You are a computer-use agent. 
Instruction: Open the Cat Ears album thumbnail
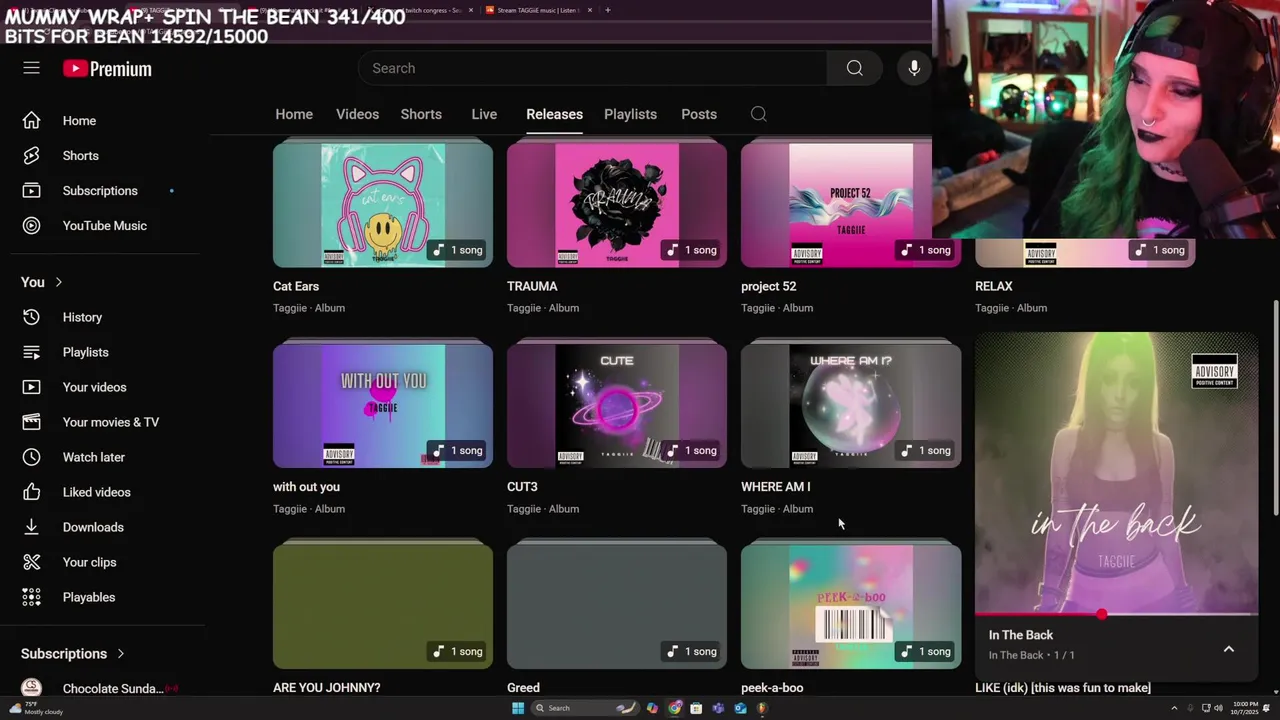383,204
